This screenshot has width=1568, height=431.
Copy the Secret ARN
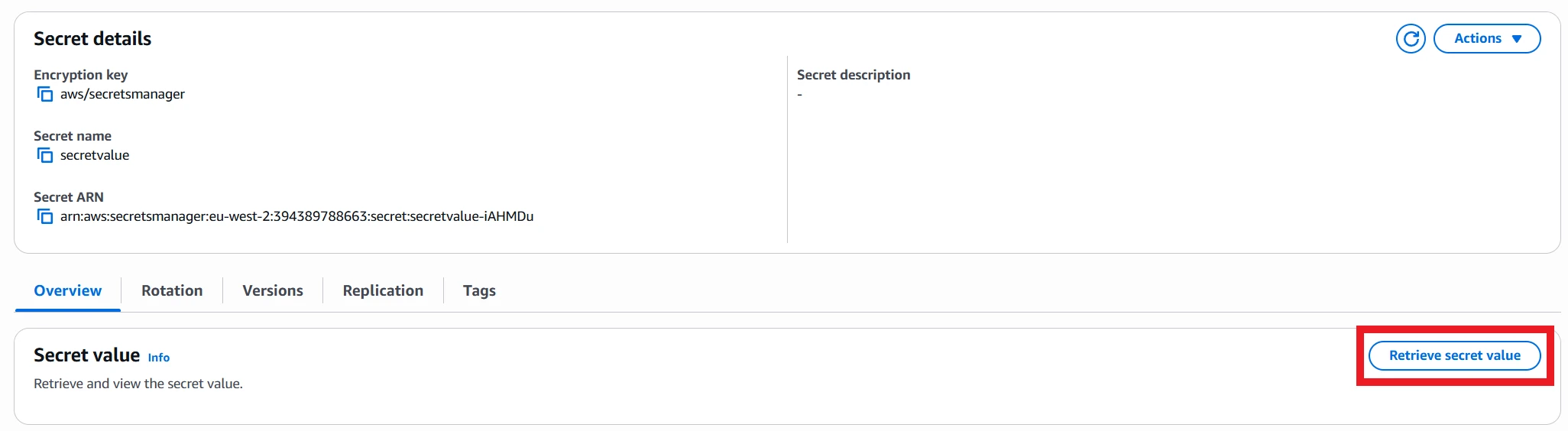pyautogui.click(x=45, y=216)
